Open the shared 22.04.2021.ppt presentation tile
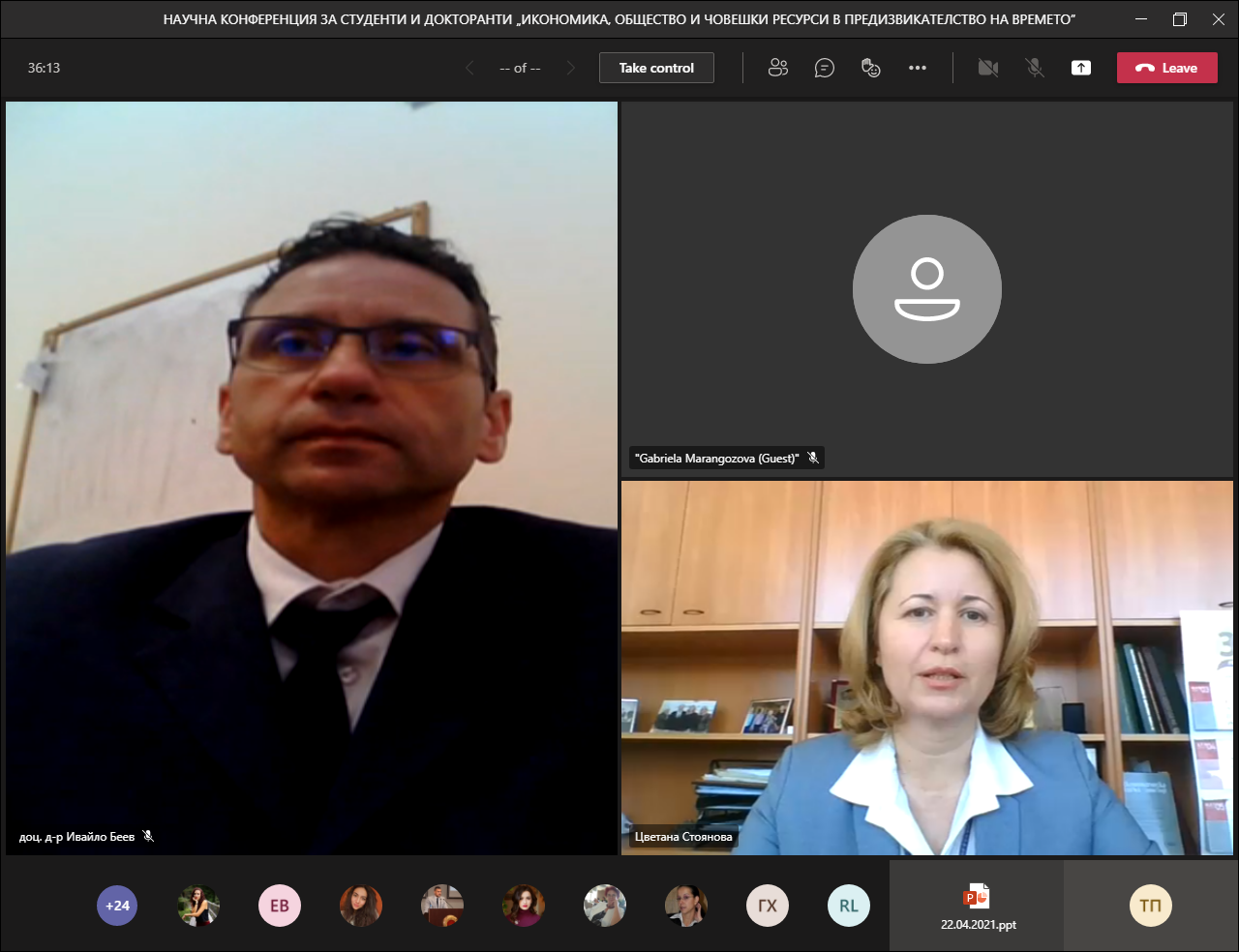 pos(978,906)
